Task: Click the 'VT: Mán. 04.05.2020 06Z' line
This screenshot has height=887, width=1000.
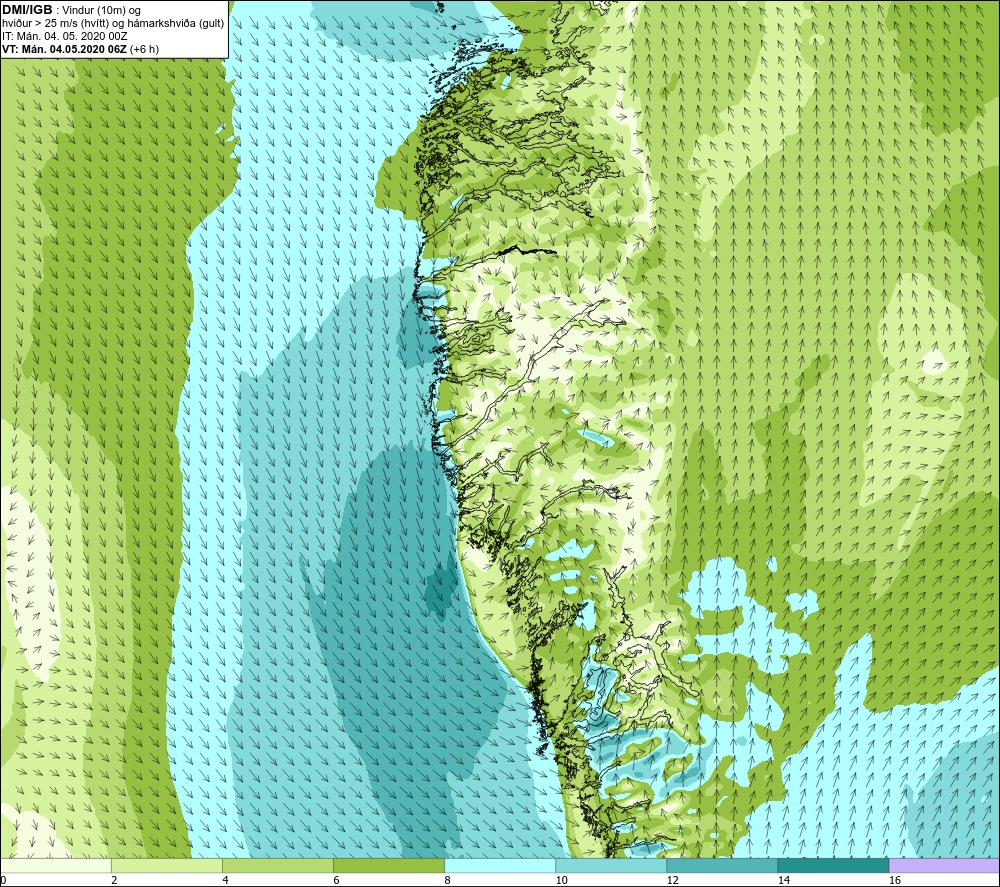Action: pyautogui.click(x=64, y=49)
